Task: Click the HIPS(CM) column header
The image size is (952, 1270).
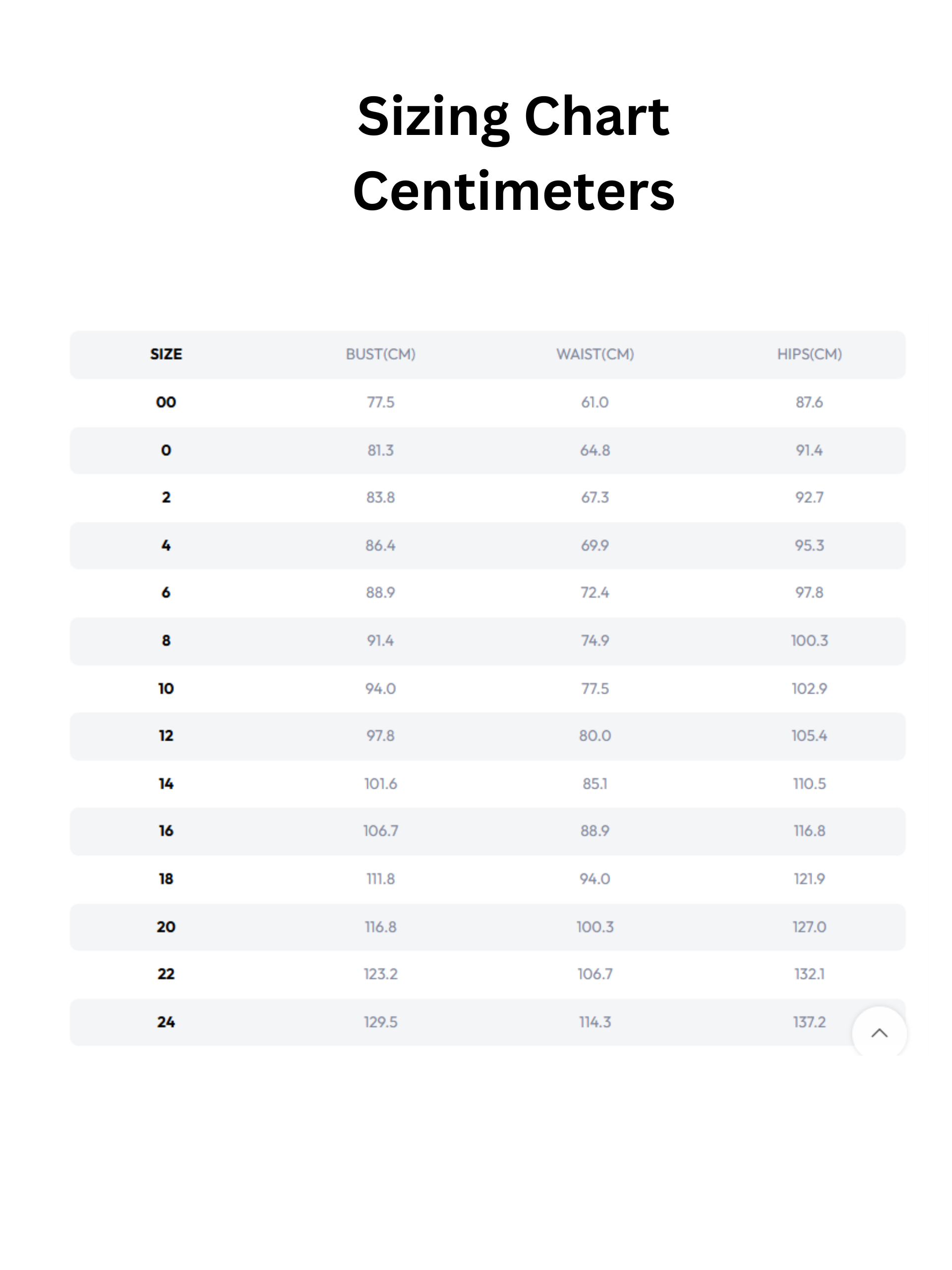Action: pyautogui.click(x=809, y=354)
